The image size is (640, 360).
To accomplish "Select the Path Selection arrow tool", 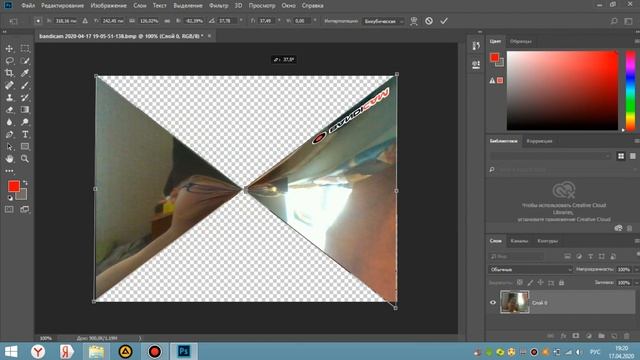I will point(9,147).
